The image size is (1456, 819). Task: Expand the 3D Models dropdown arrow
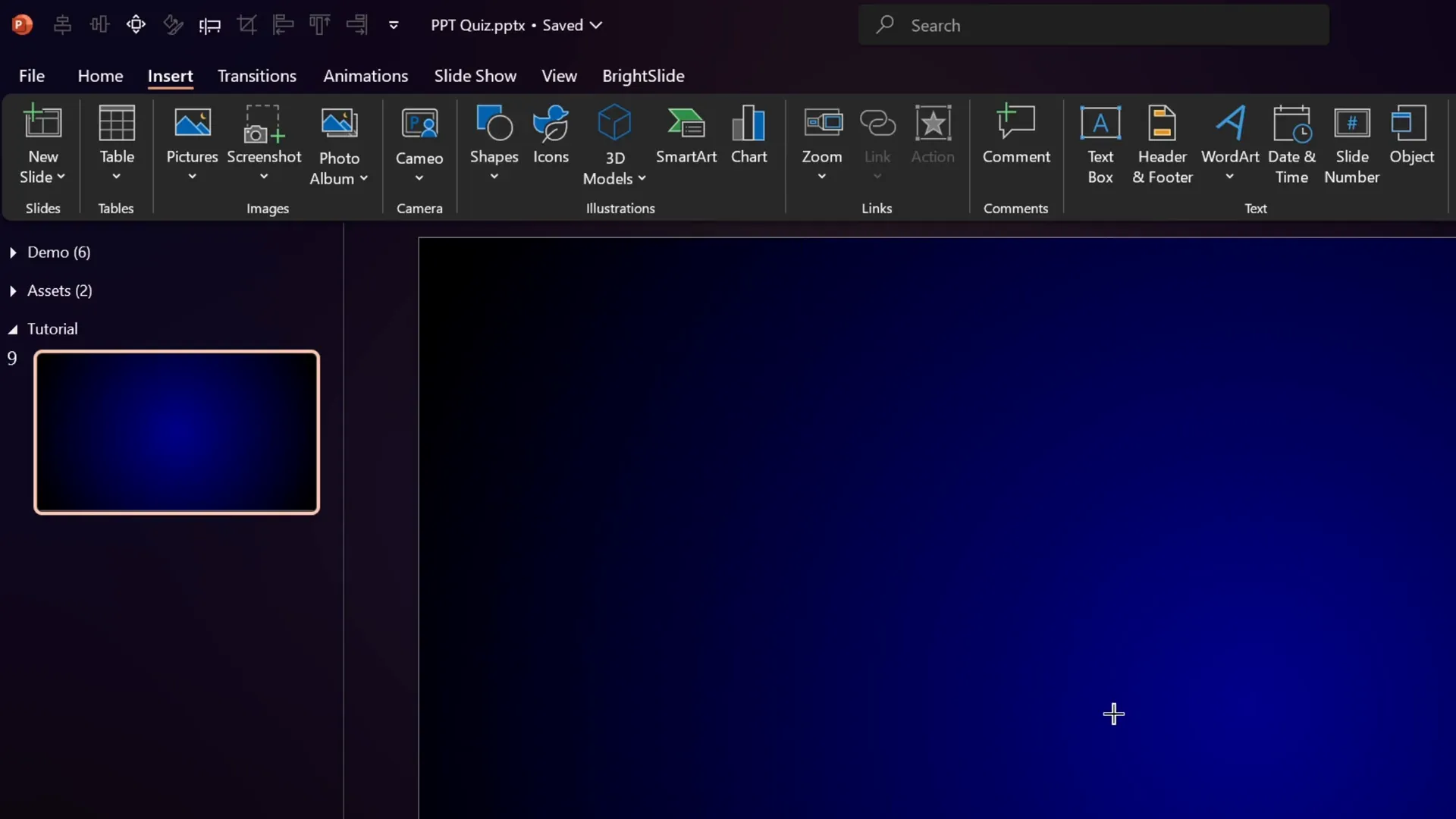click(x=642, y=178)
